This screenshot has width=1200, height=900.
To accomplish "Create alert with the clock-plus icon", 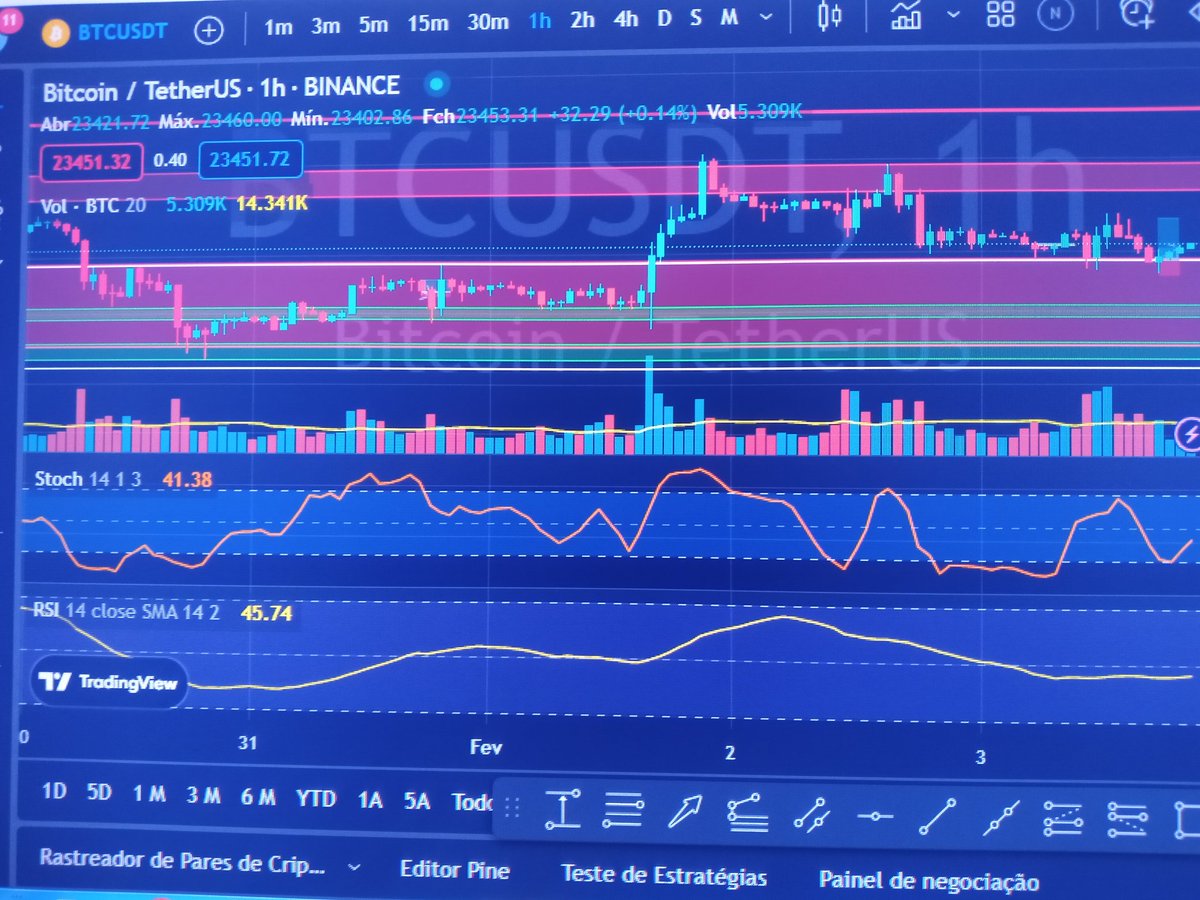I will pos(1137,12).
